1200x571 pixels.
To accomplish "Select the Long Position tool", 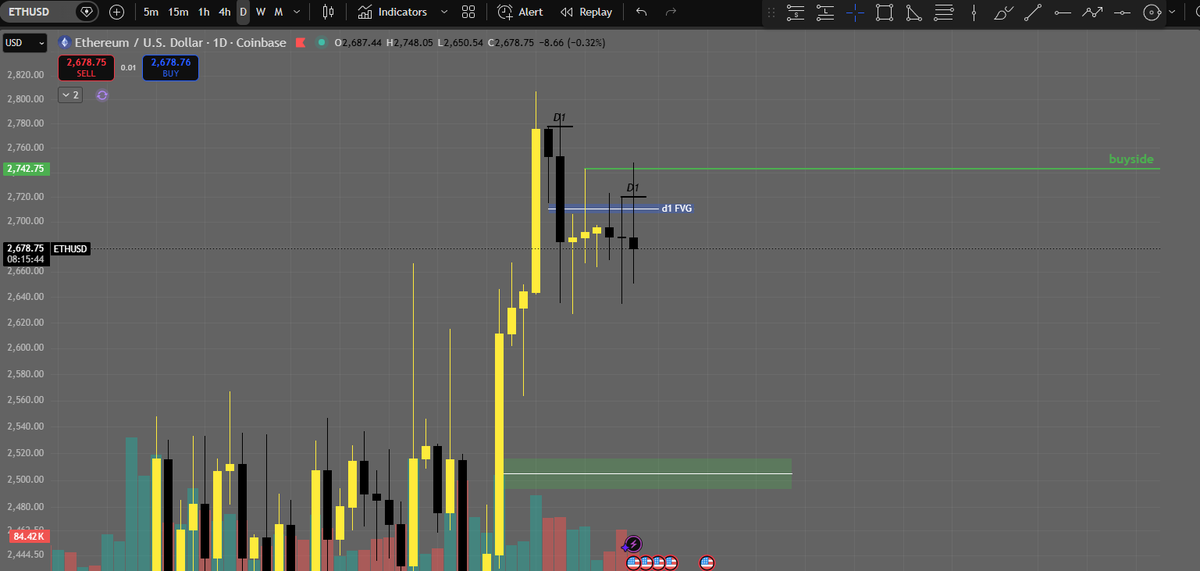I will point(825,13).
